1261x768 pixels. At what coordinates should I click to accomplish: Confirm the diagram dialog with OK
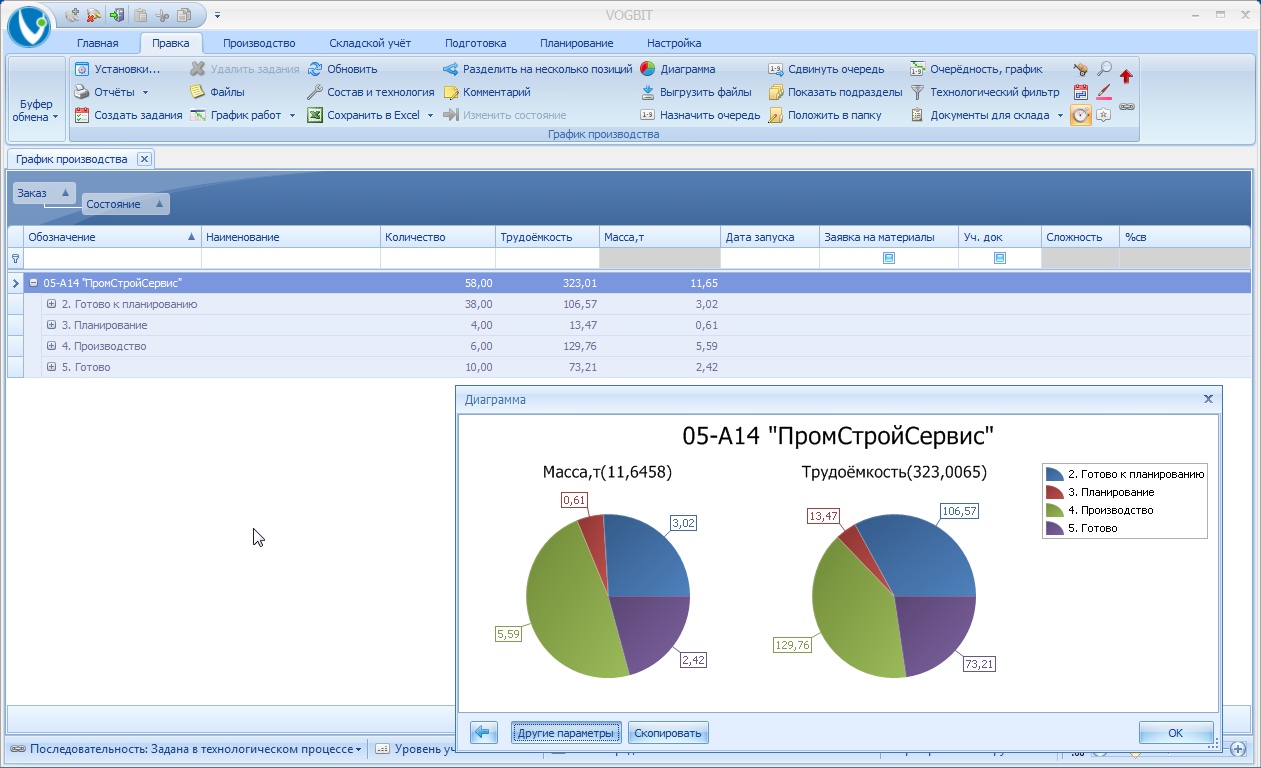point(1176,733)
